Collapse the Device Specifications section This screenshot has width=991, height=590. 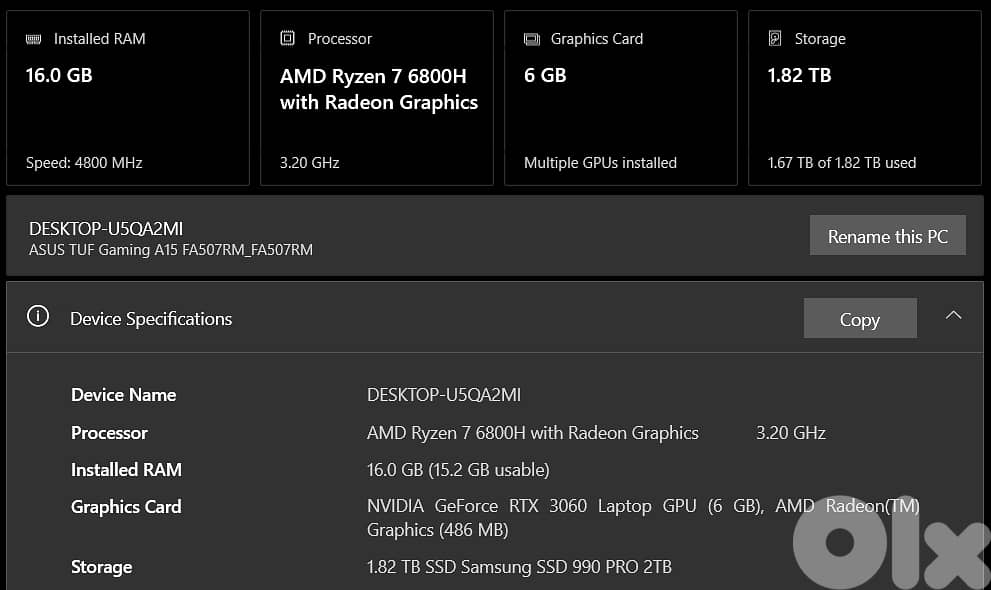[953, 315]
